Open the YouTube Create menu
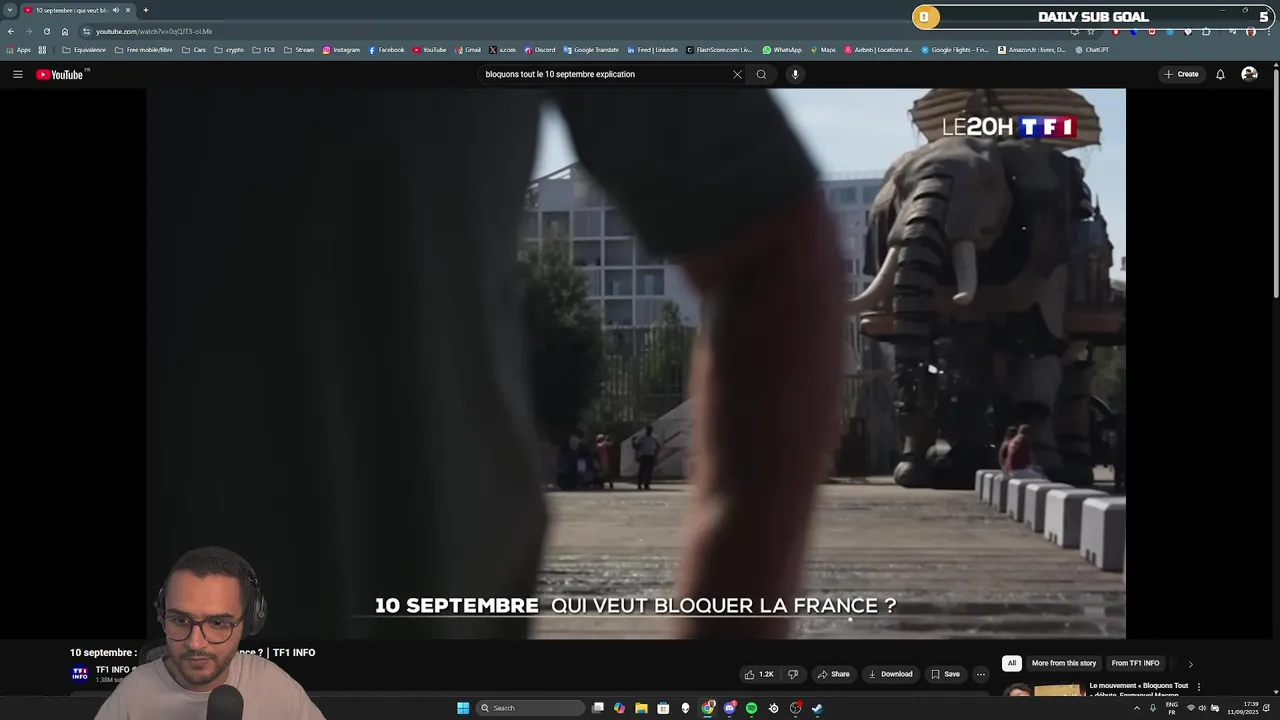 [x=1181, y=74]
